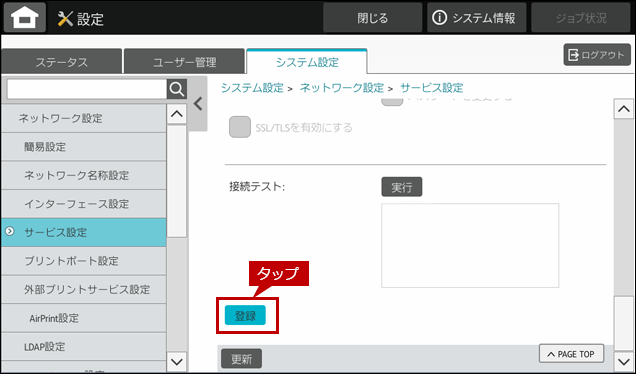Run connection test with 実行 button
636x374 pixels.
point(402,187)
